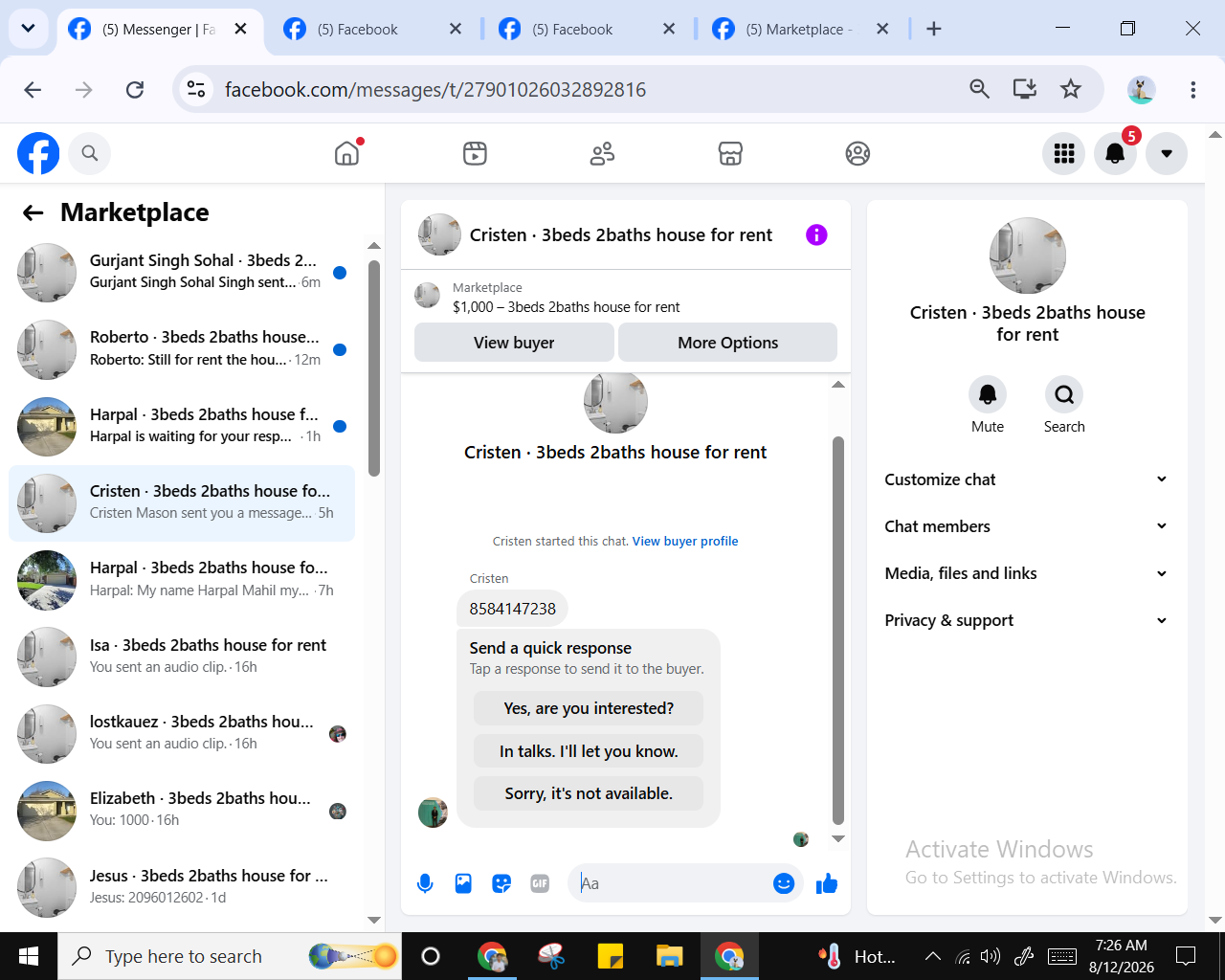
Task: Open the emoji picker in message box
Action: click(x=784, y=883)
